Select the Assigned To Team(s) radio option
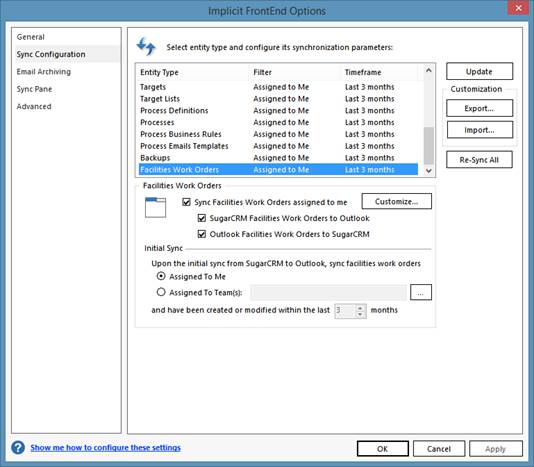Image resolution: width=534 pixels, height=467 pixels. coord(161,292)
